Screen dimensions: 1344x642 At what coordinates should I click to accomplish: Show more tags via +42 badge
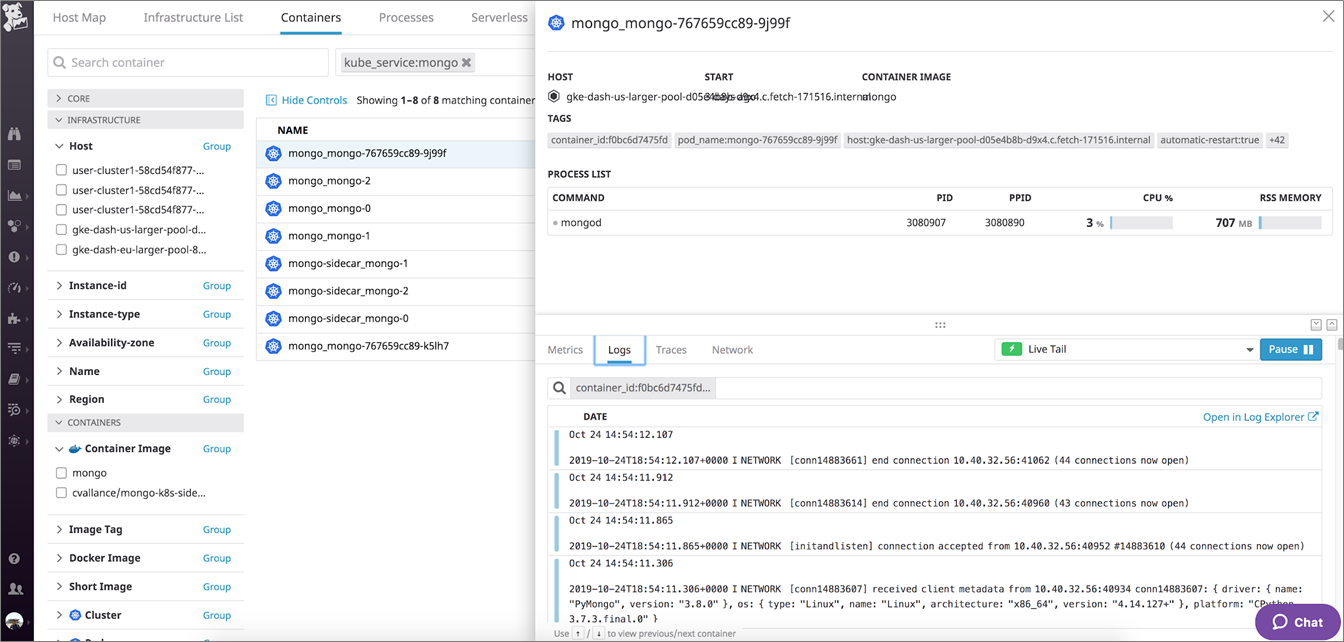coord(1277,140)
